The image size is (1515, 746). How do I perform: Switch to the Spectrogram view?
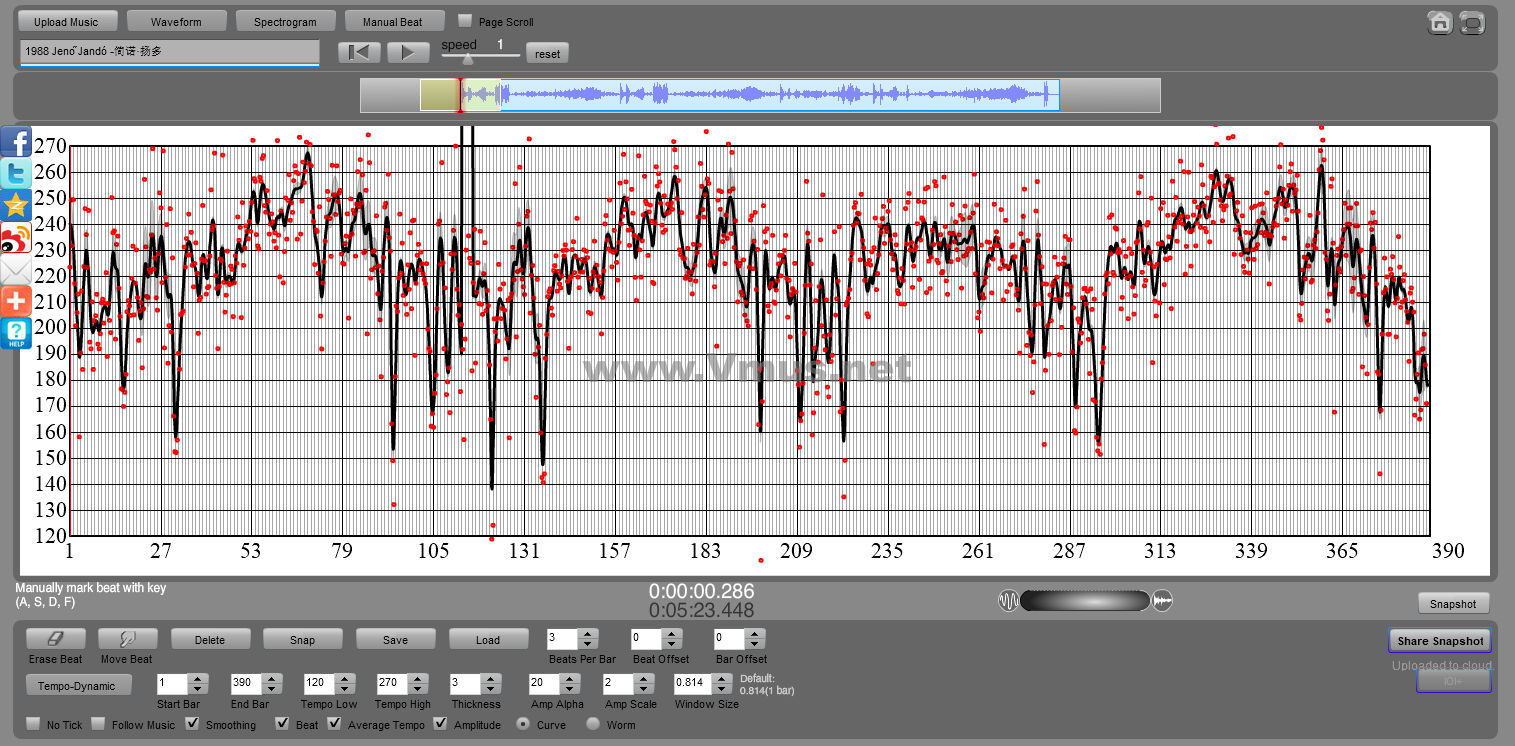click(285, 21)
